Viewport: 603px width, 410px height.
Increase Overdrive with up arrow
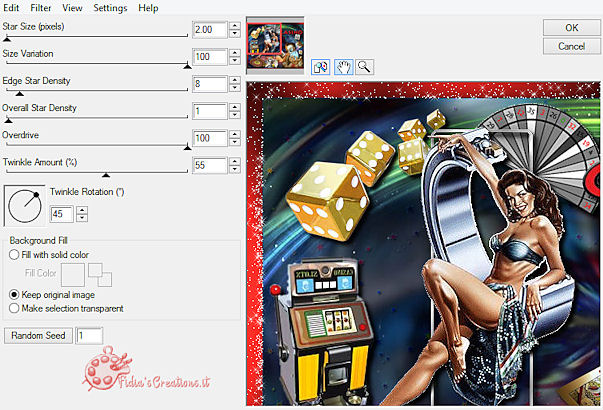coord(235,134)
